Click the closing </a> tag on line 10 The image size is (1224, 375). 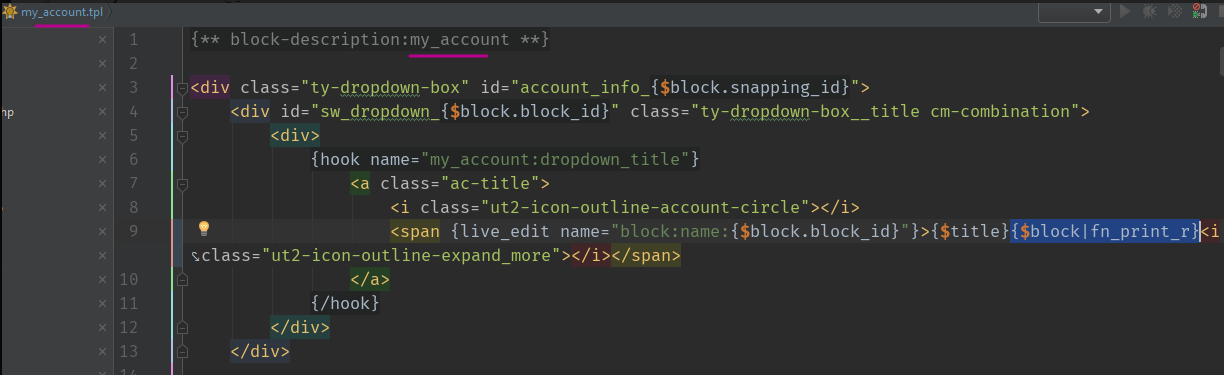pos(370,280)
